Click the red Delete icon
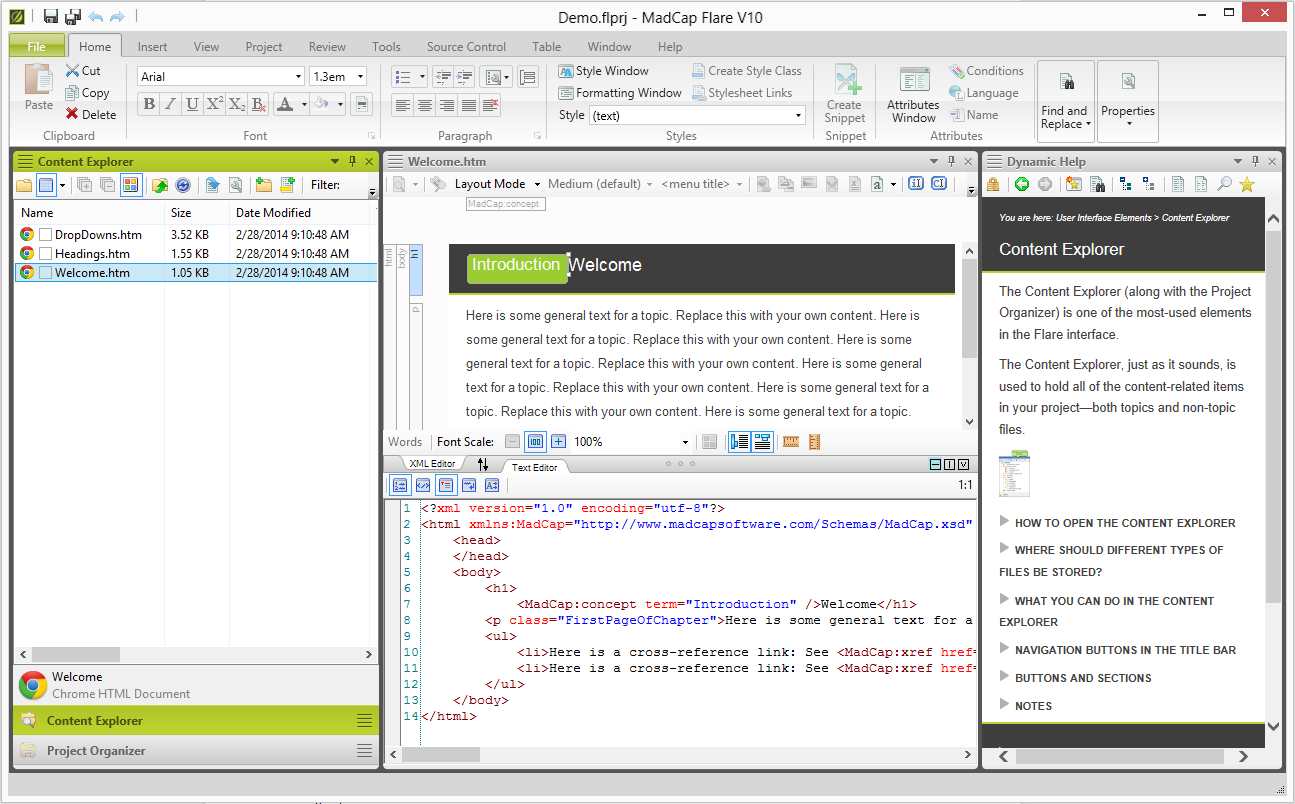Viewport: 1295px width, 804px height. tap(72, 114)
